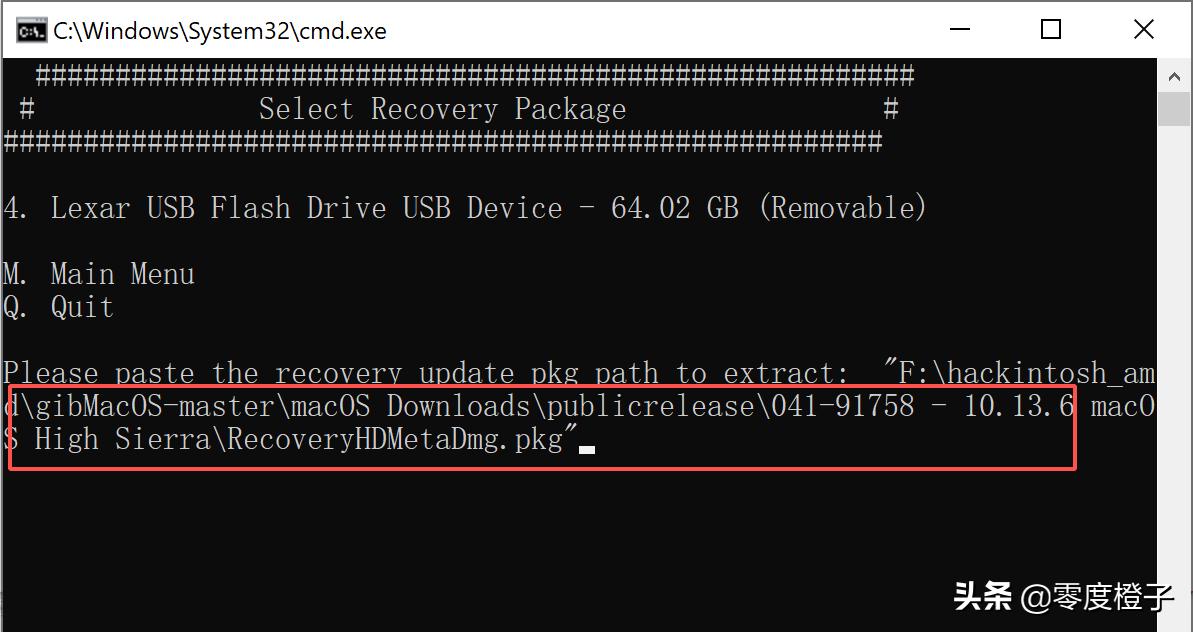Click the scrollbar up arrow

pyautogui.click(x=1174, y=77)
